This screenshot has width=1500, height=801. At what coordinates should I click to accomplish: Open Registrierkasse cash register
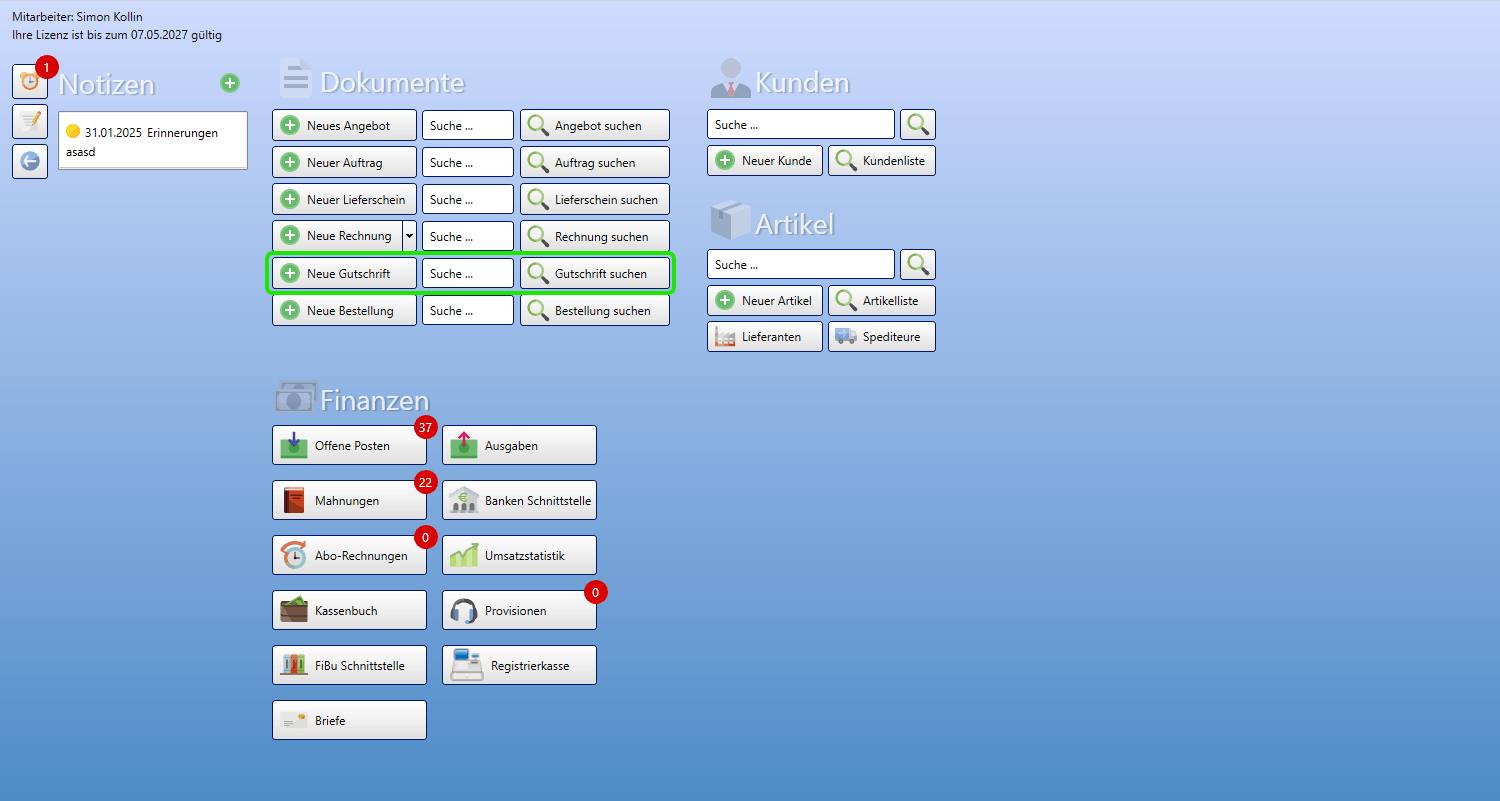(x=519, y=665)
